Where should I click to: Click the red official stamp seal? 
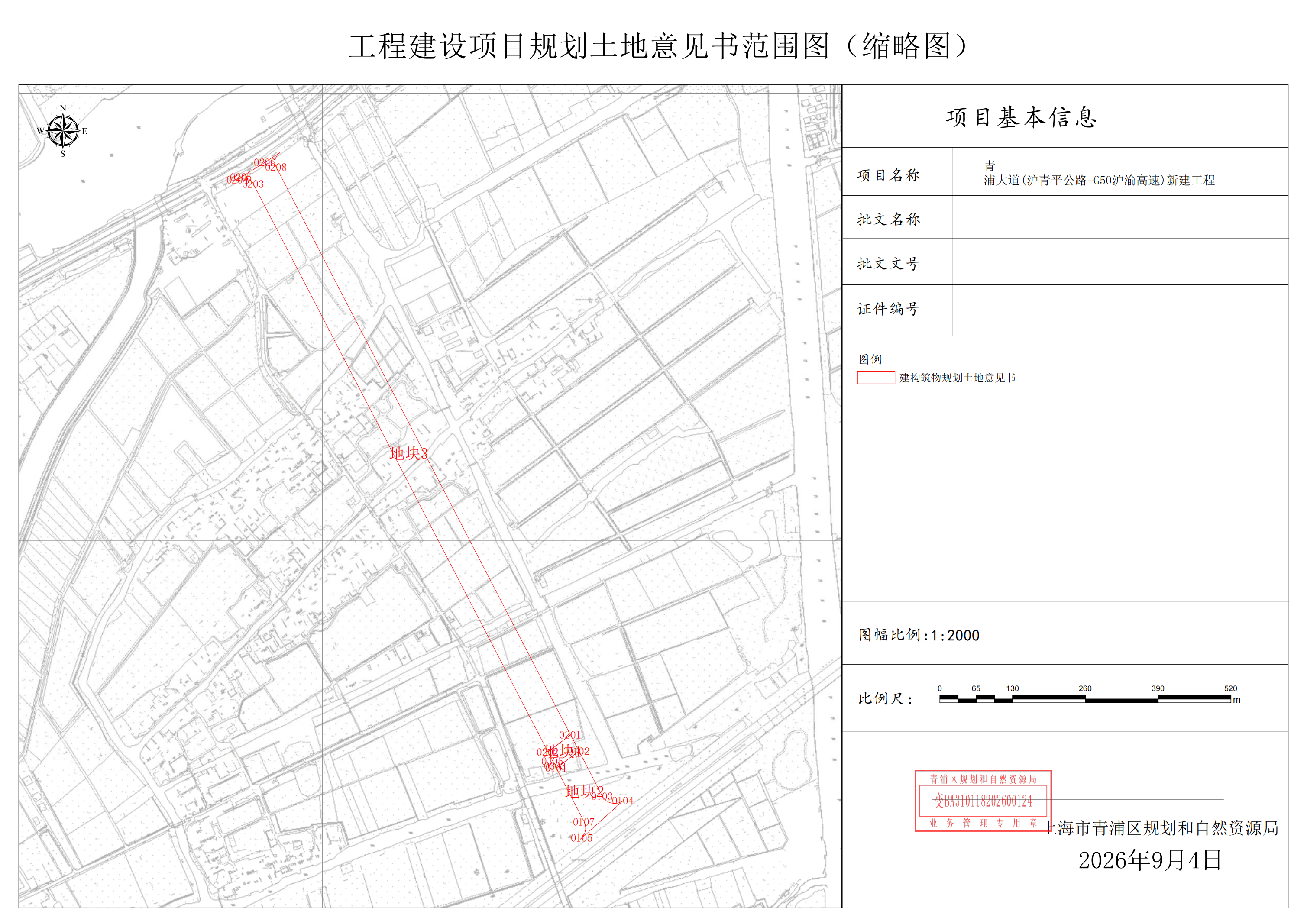point(983,801)
